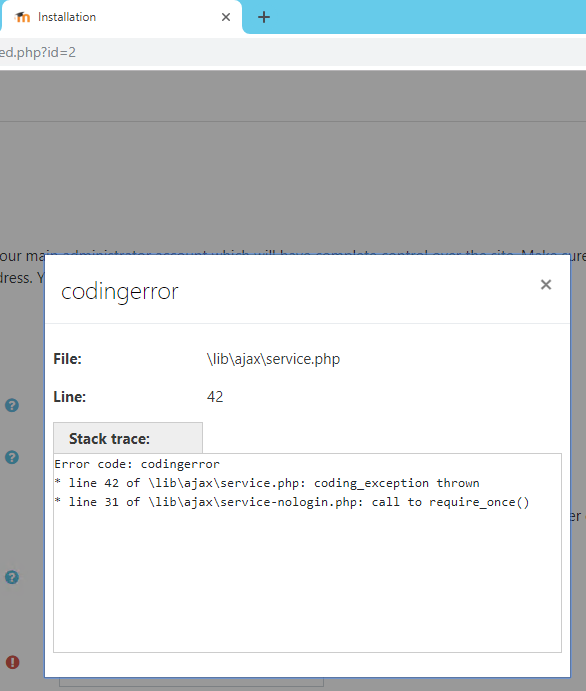Collapse the Stack trace header
The width and height of the screenshot is (586, 691).
(128, 438)
